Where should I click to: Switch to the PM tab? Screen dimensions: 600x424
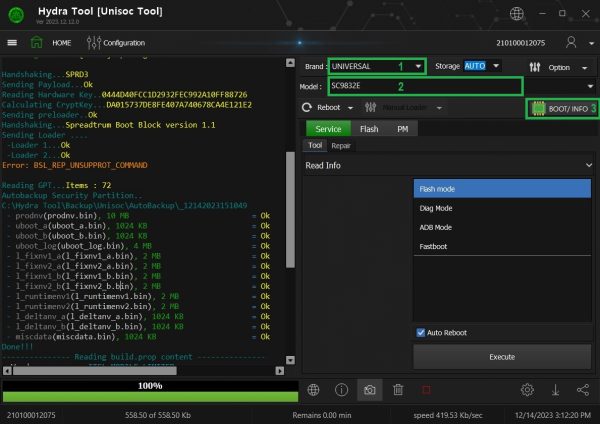point(403,129)
